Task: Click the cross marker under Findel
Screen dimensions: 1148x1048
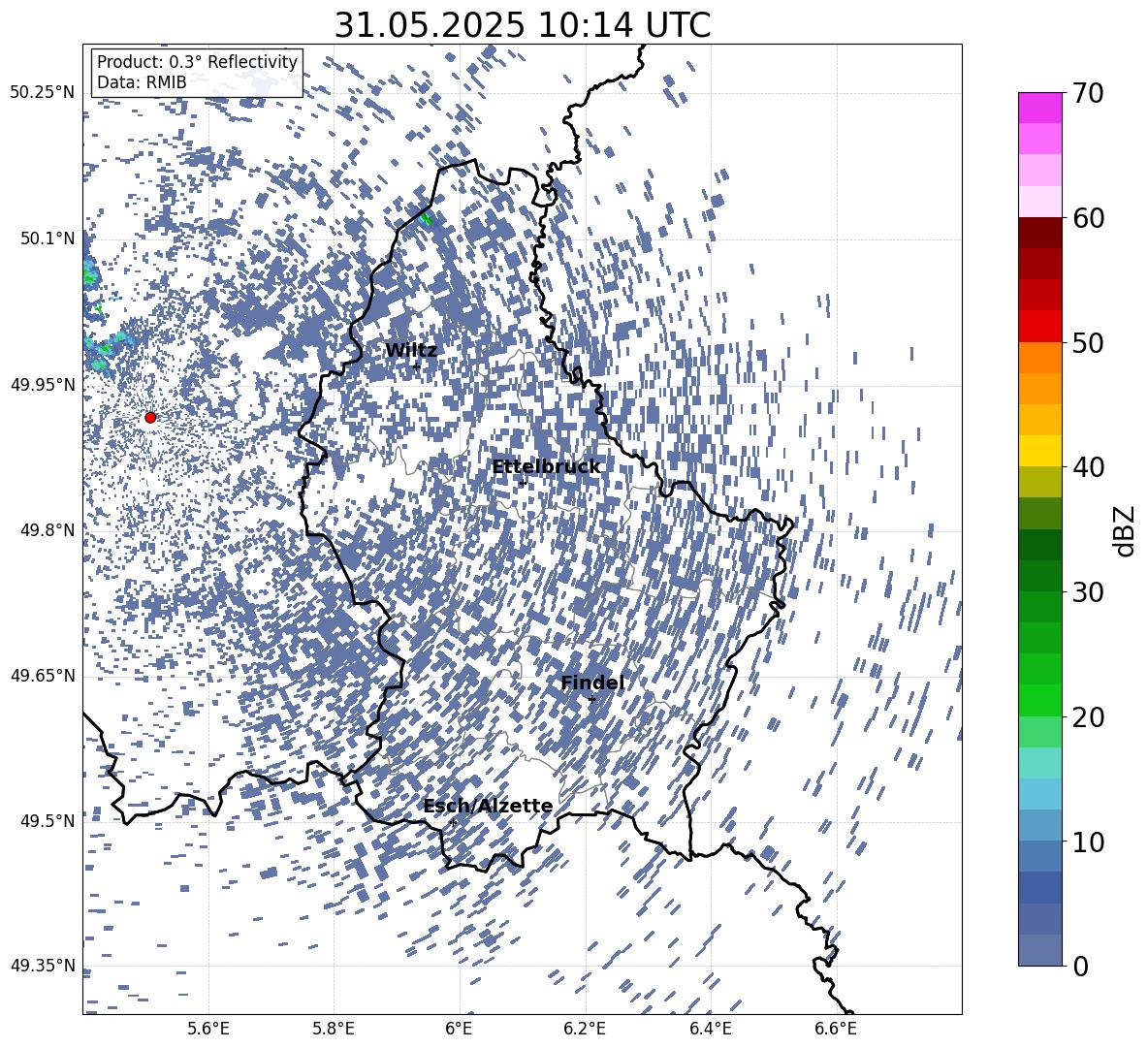Action: coord(591,699)
